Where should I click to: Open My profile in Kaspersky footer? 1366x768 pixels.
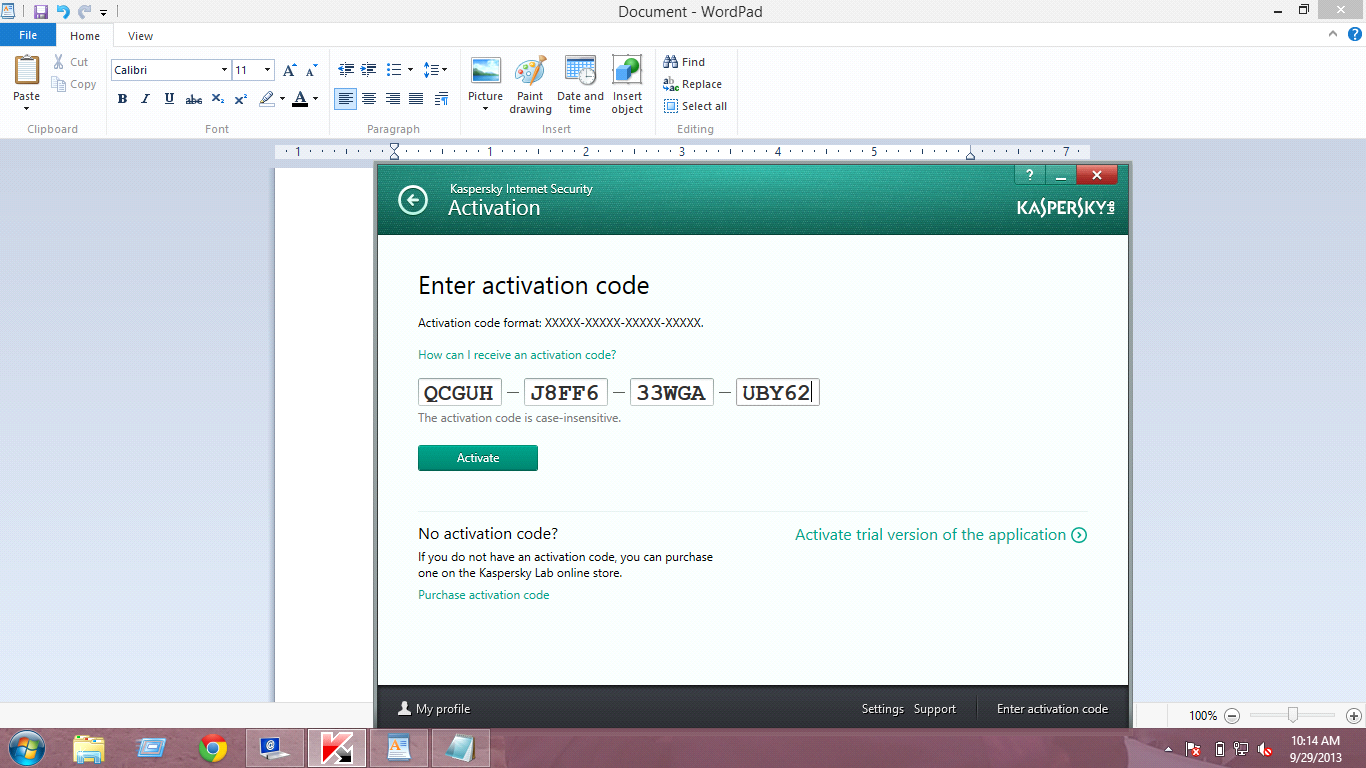click(x=434, y=709)
